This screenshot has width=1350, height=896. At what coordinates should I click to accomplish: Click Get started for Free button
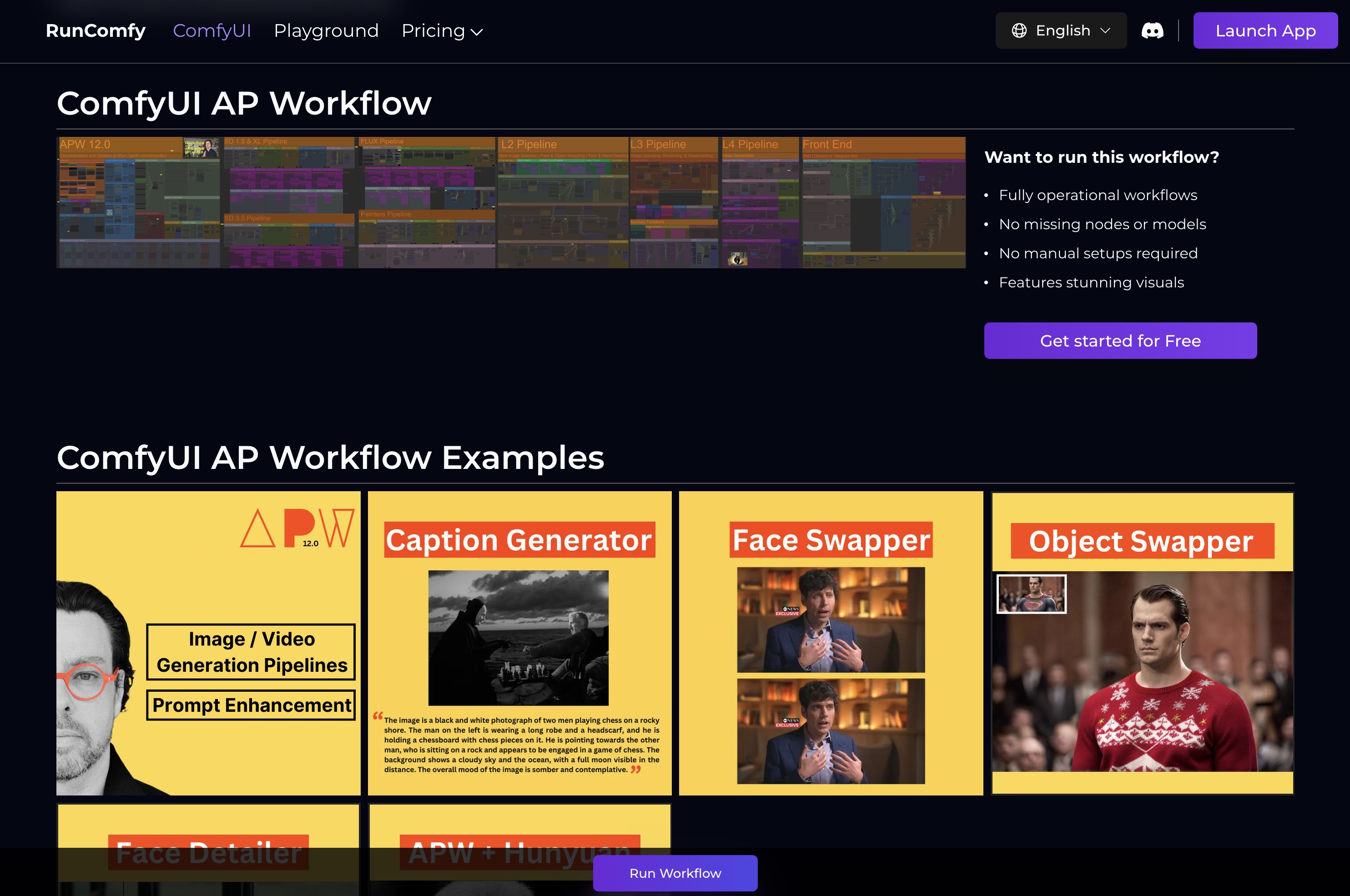tap(1120, 341)
